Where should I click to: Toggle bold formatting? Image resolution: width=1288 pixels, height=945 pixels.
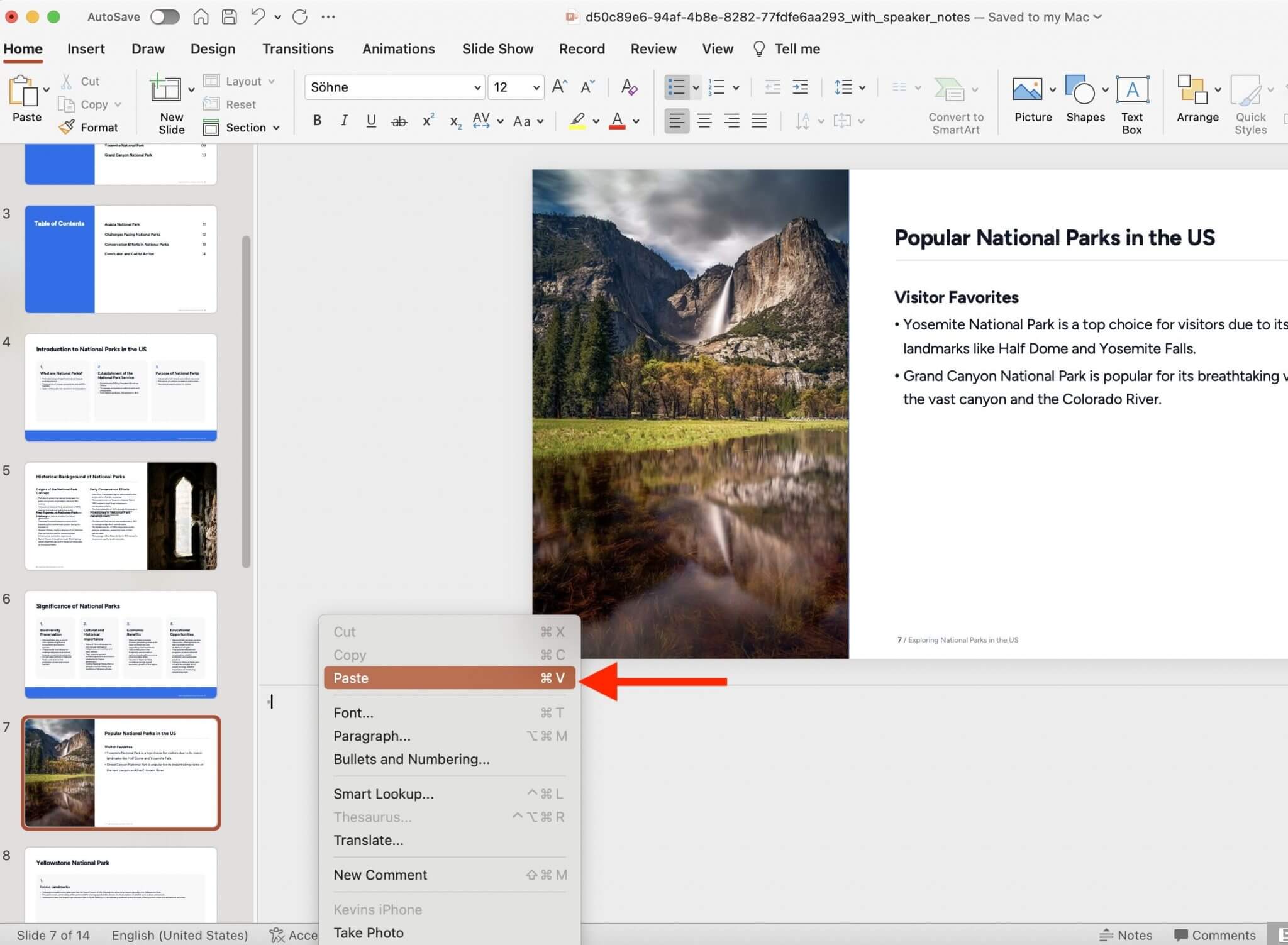pyautogui.click(x=316, y=120)
